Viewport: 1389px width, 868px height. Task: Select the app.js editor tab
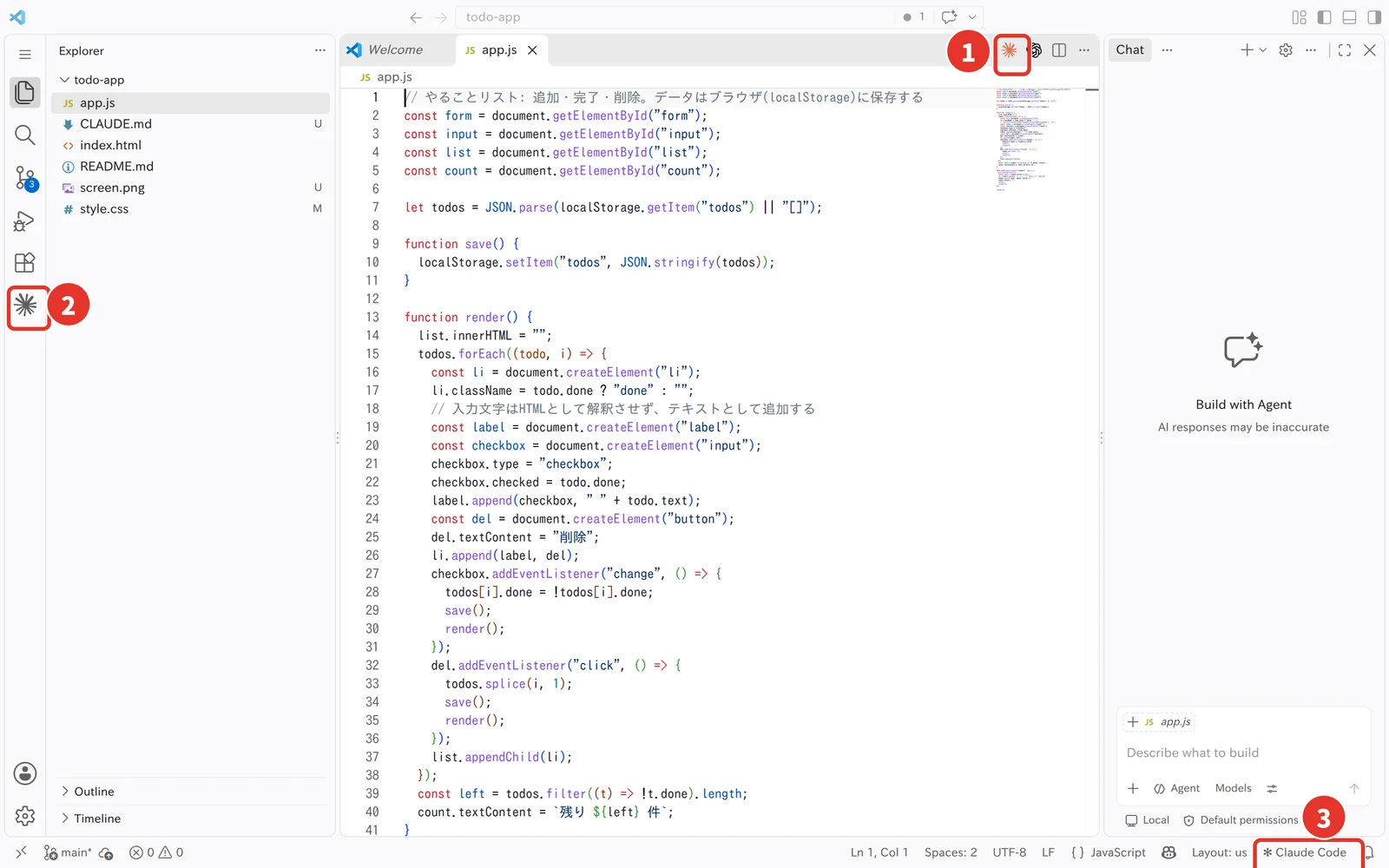click(x=499, y=50)
